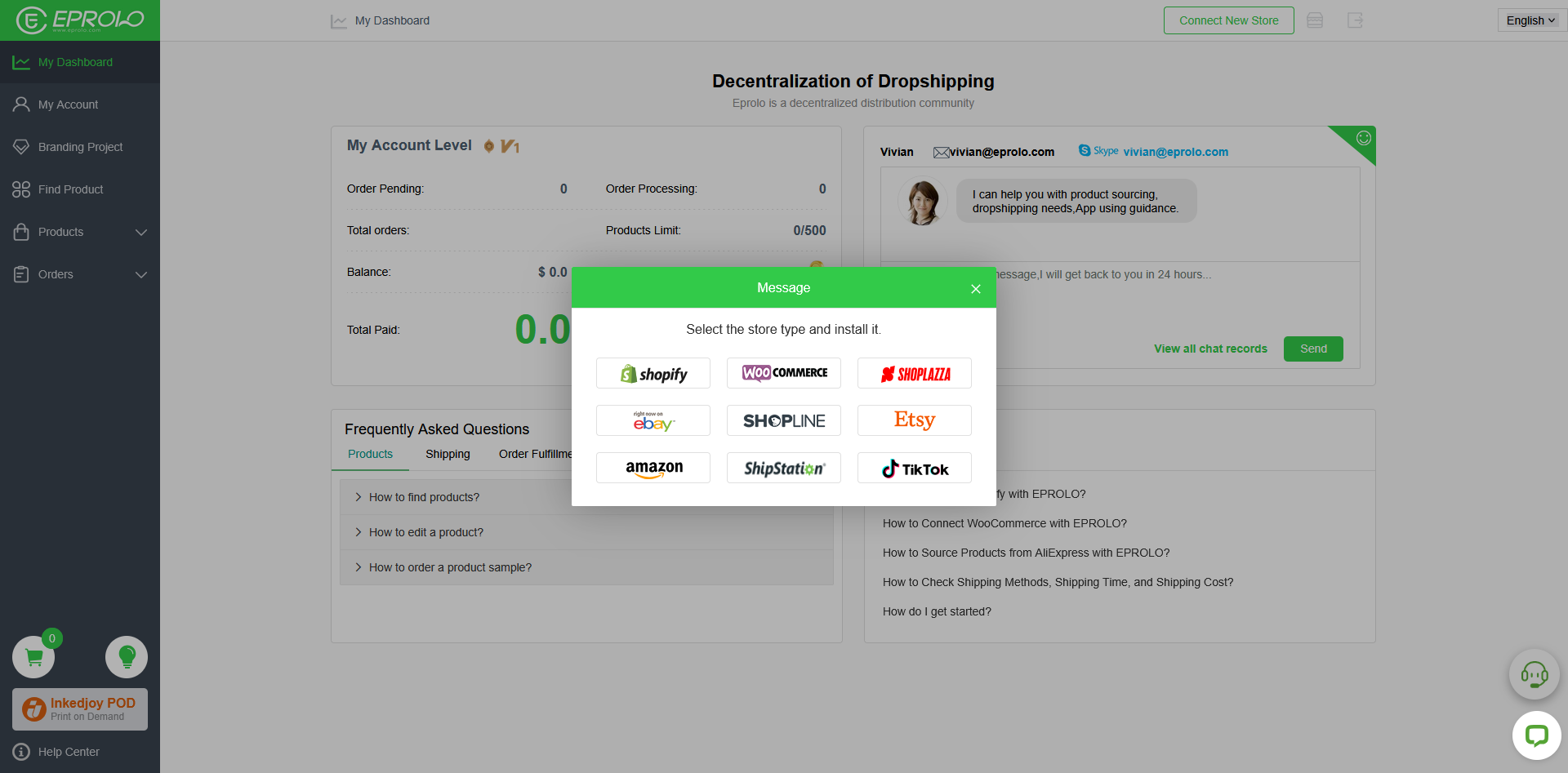Click the Balance $ 0.0 value
The width and height of the screenshot is (1568, 773).
click(x=552, y=273)
